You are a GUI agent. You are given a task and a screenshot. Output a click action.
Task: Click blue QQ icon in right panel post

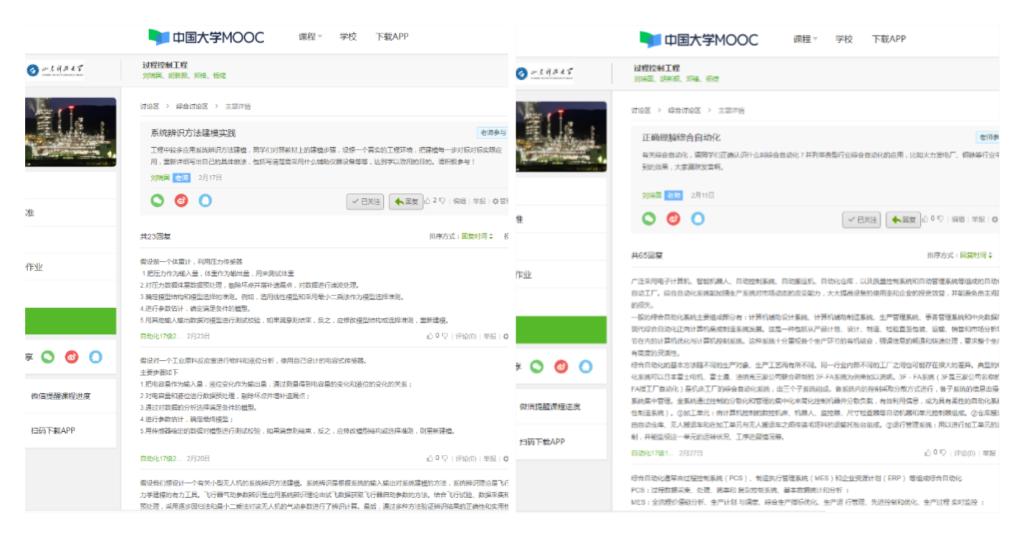(x=696, y=218)
